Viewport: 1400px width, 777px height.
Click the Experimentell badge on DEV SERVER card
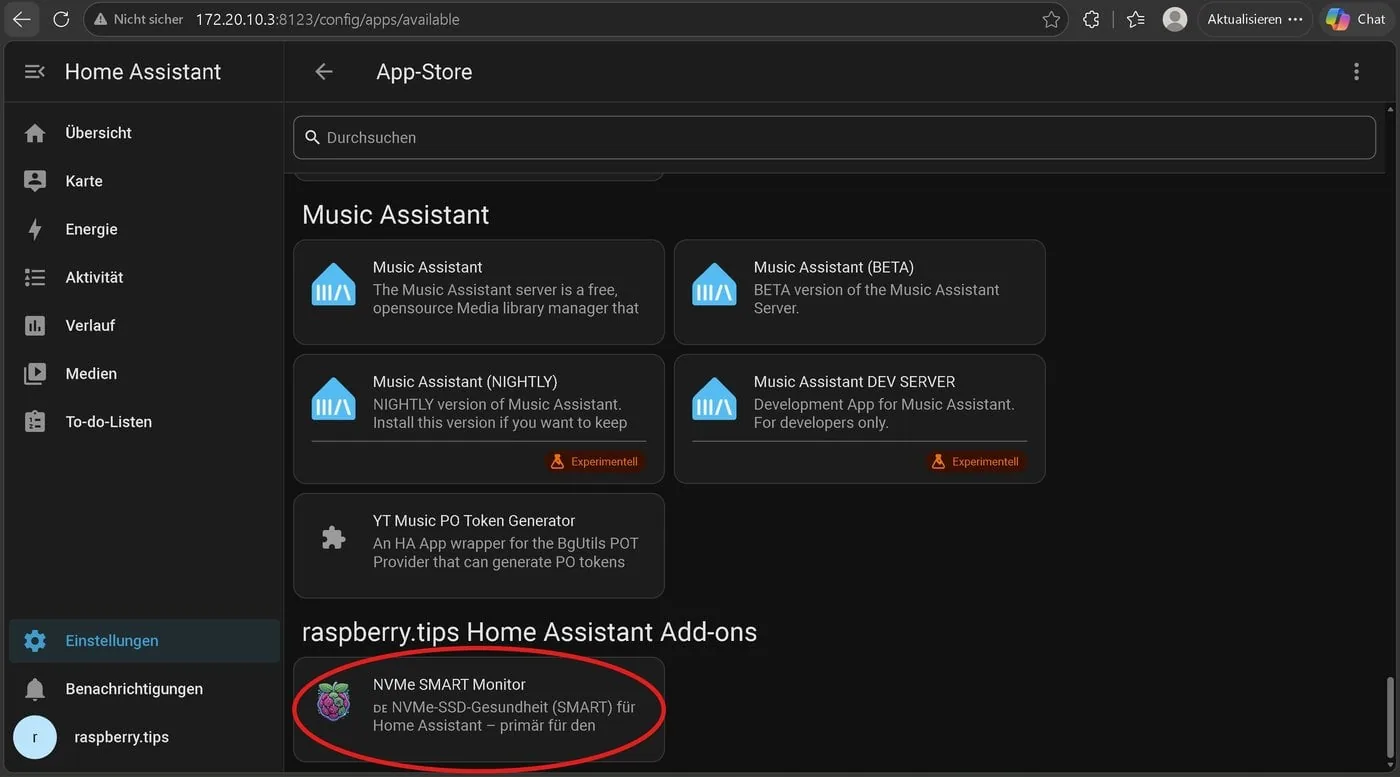click(975, 462)
